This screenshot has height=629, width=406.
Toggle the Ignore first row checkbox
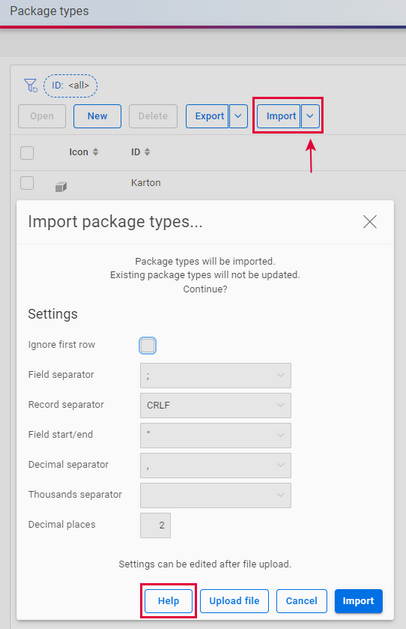click(148, 345)
